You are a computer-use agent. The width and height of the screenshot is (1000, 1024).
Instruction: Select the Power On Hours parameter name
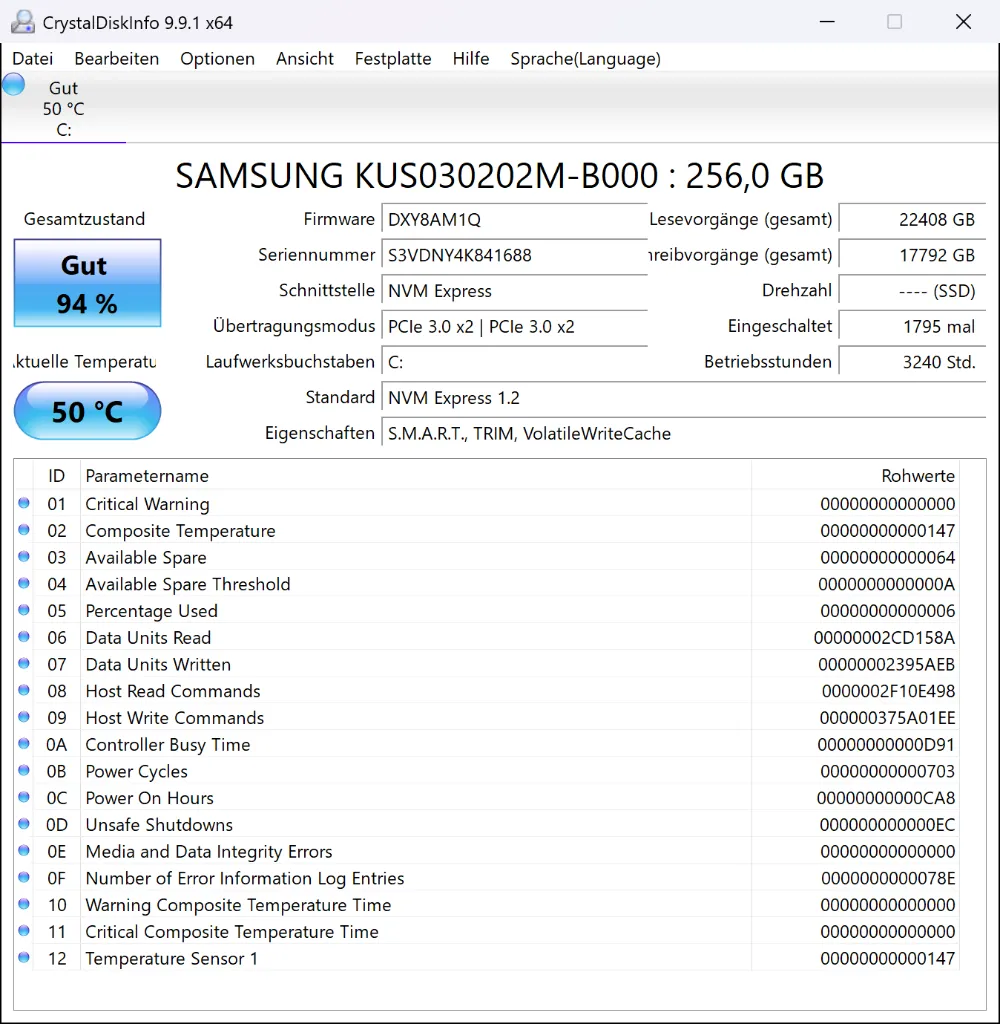(150, 798)
